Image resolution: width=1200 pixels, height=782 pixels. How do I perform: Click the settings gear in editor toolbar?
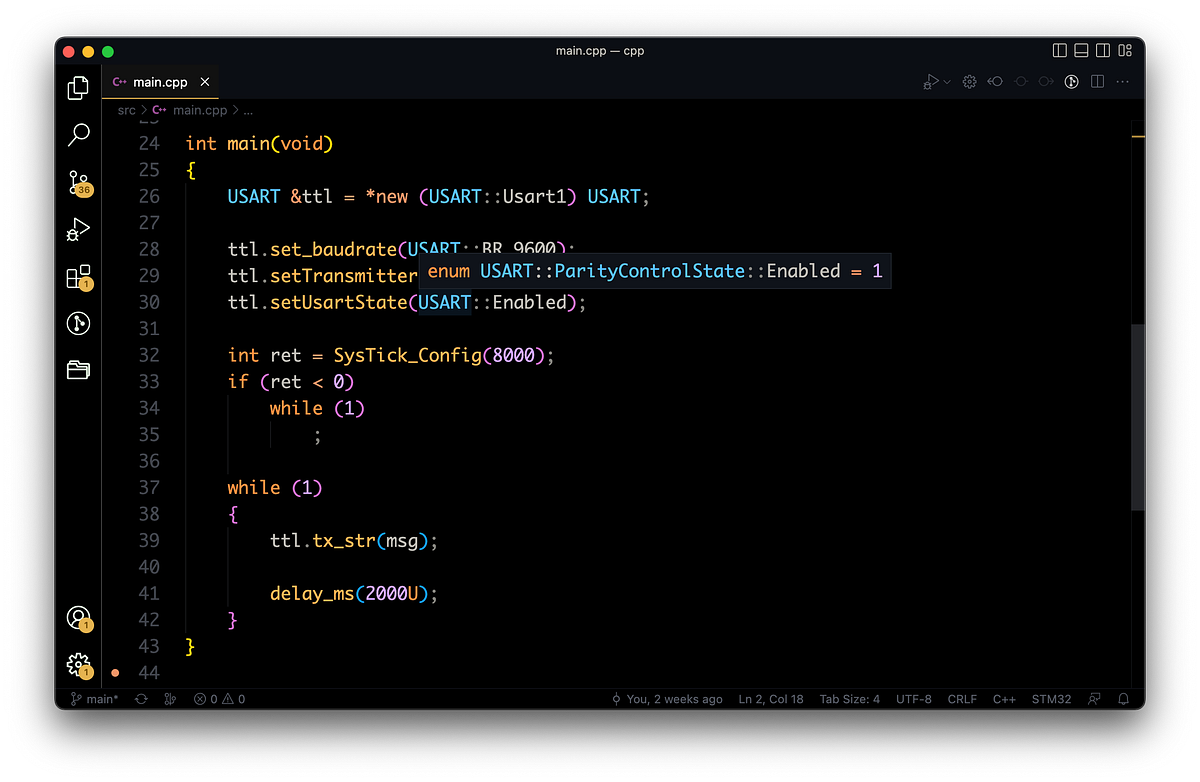(968, 81)
